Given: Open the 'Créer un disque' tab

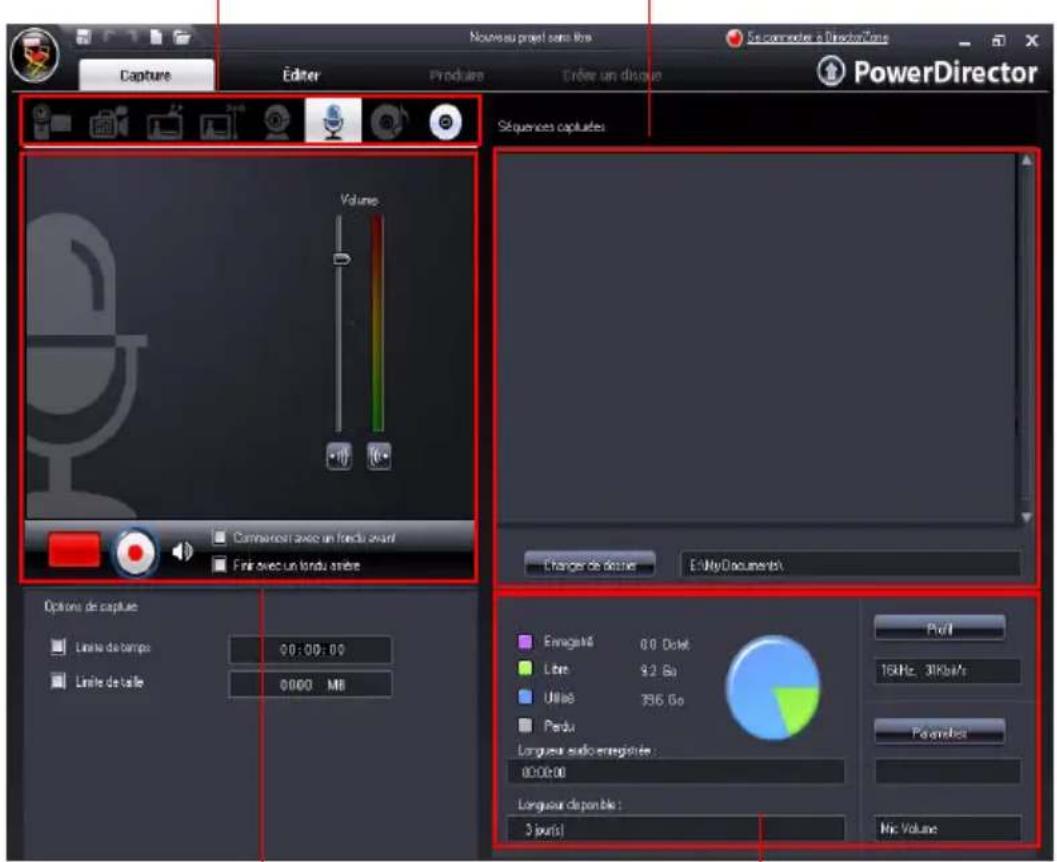Looking at the screenshot, I should [x=611, y=75].
